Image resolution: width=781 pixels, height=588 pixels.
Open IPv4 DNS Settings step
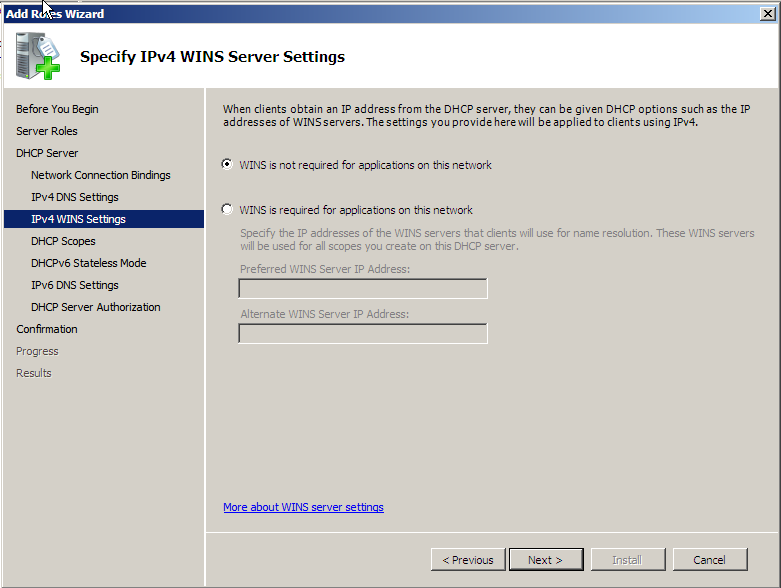[x=75, y=197]
